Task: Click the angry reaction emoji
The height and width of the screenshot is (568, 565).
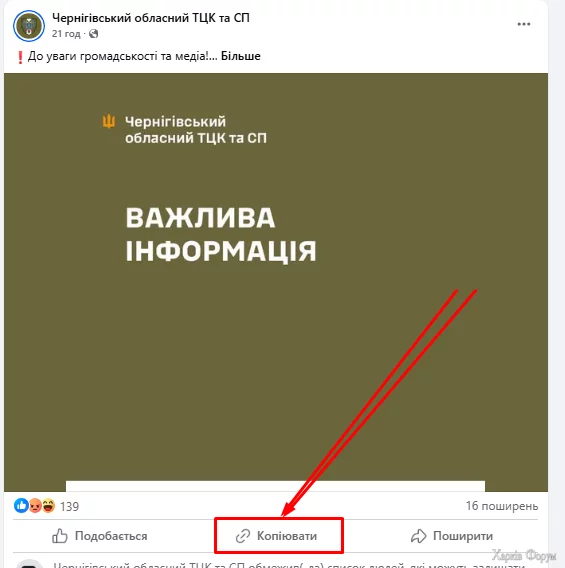Action: (35, 506)
